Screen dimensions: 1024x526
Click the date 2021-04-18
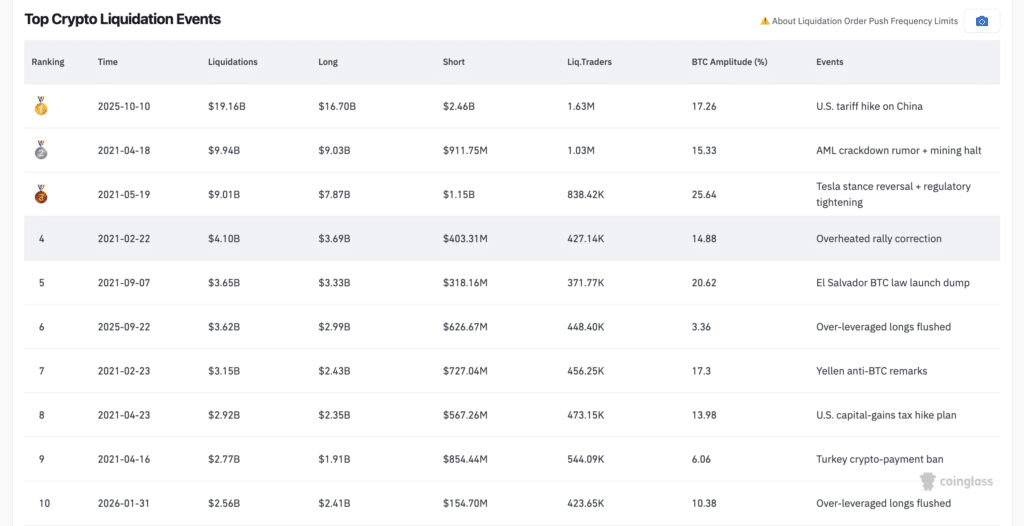tap(124, 150)
